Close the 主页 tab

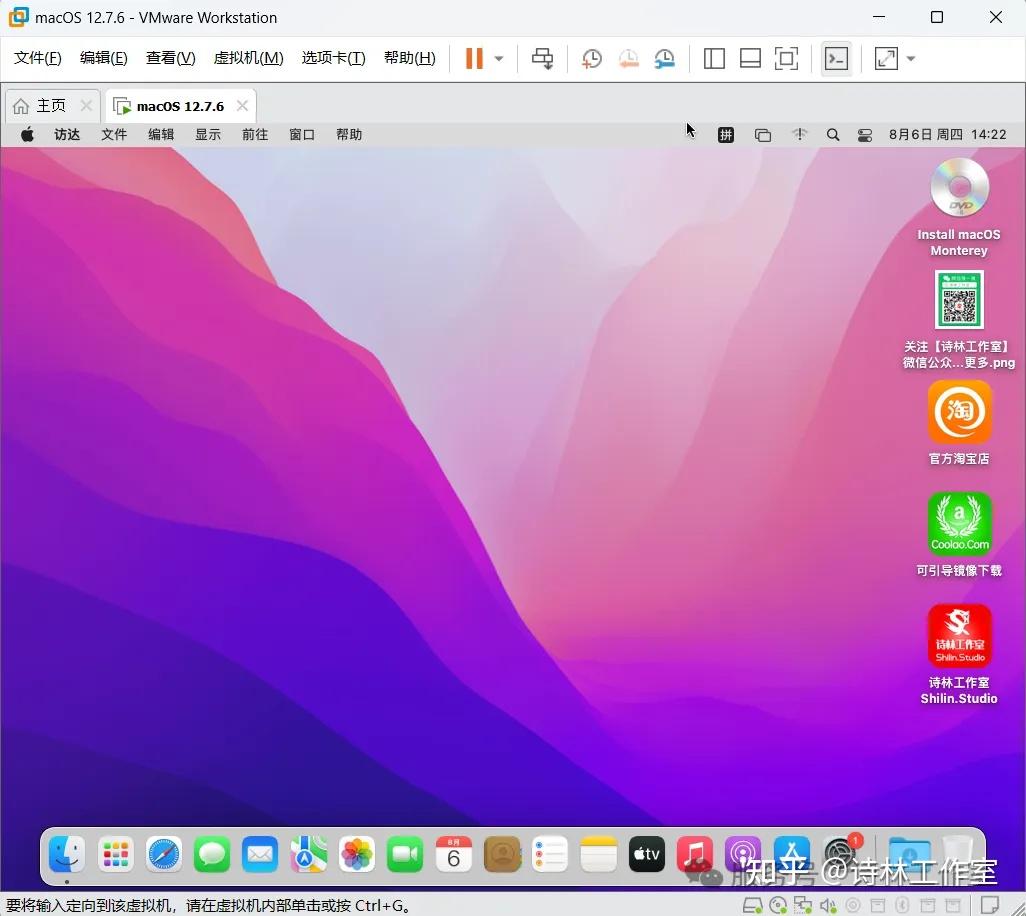tap(86, 105)
